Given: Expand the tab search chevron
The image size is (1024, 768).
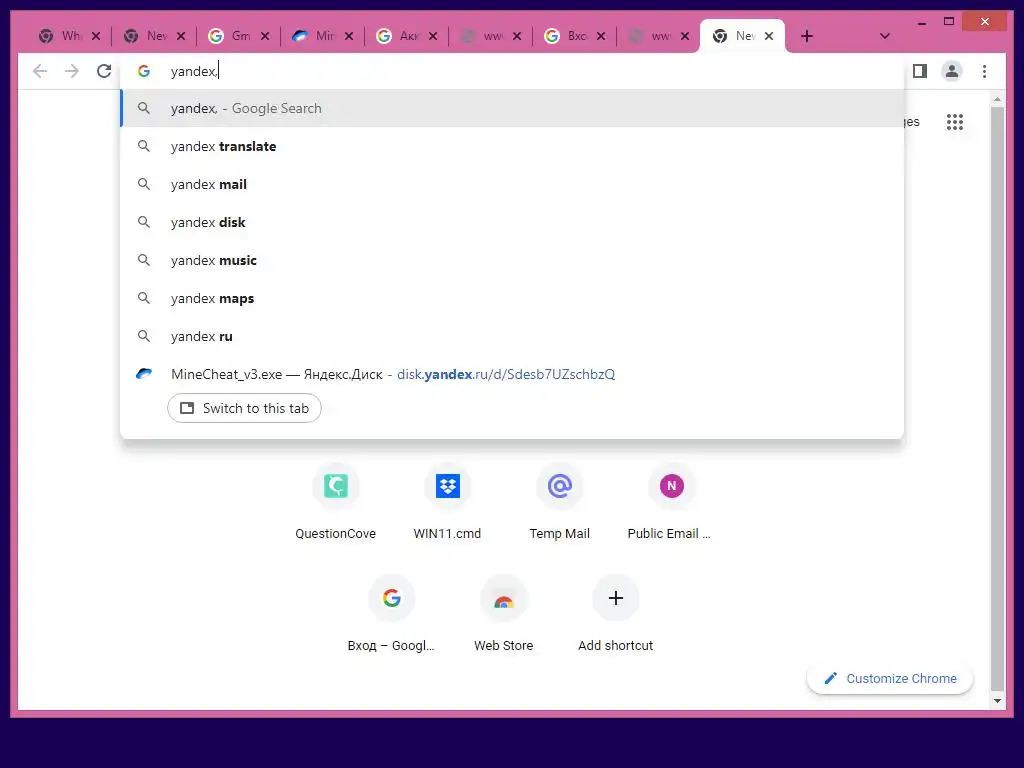Looking at the screenshot, I should coord(885,36).
